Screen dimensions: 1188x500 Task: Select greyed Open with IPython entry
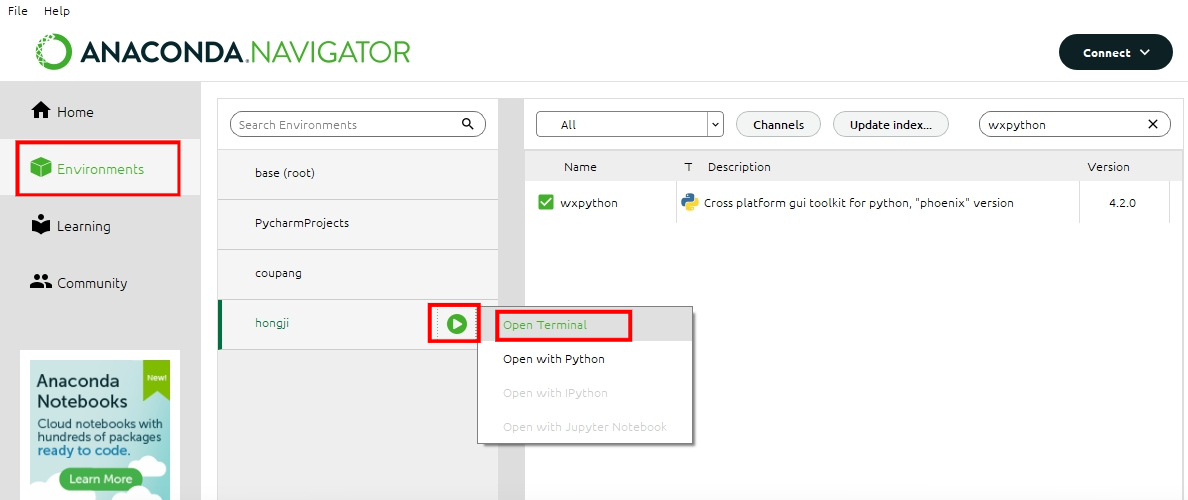(586, 393)
